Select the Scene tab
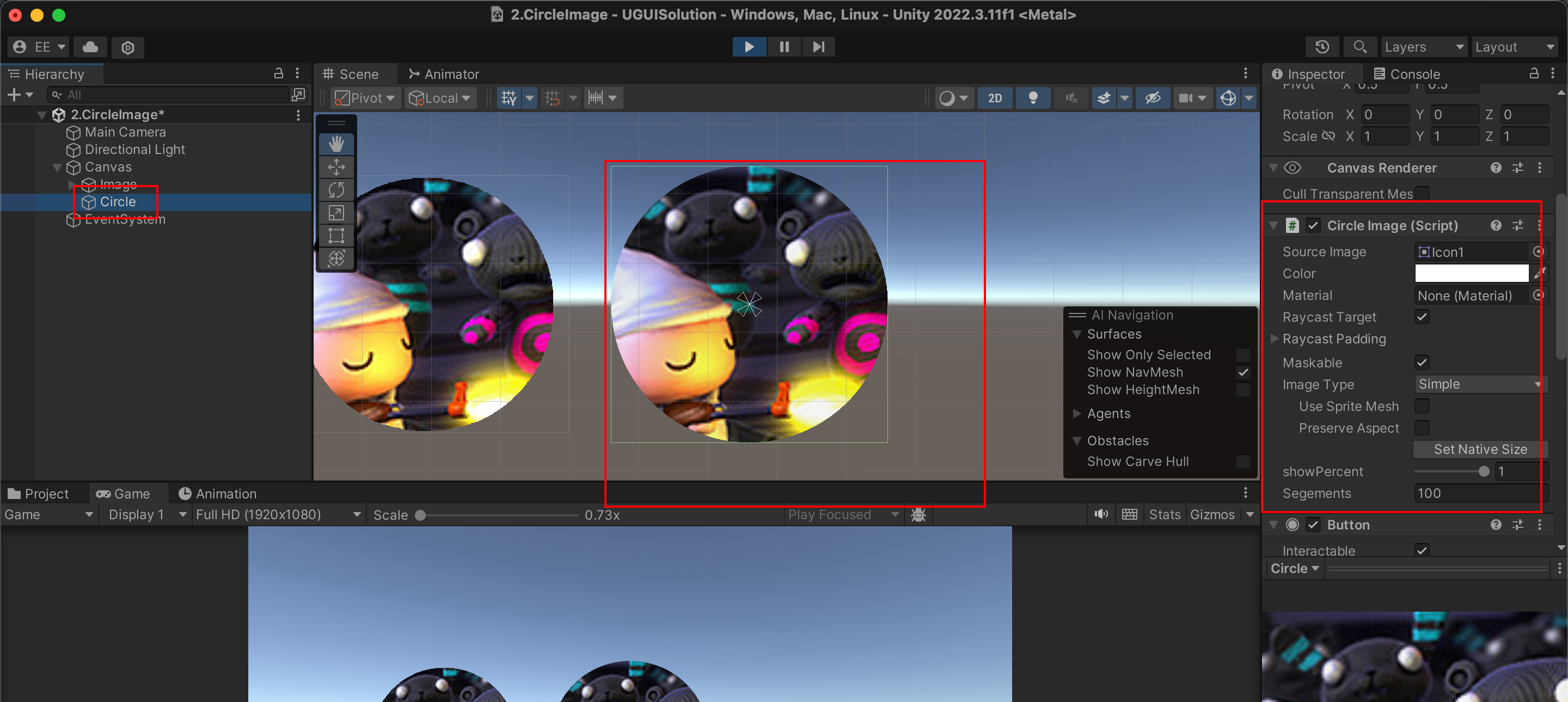The width and height of the screenshot is (1568, 702). [351, 74]
